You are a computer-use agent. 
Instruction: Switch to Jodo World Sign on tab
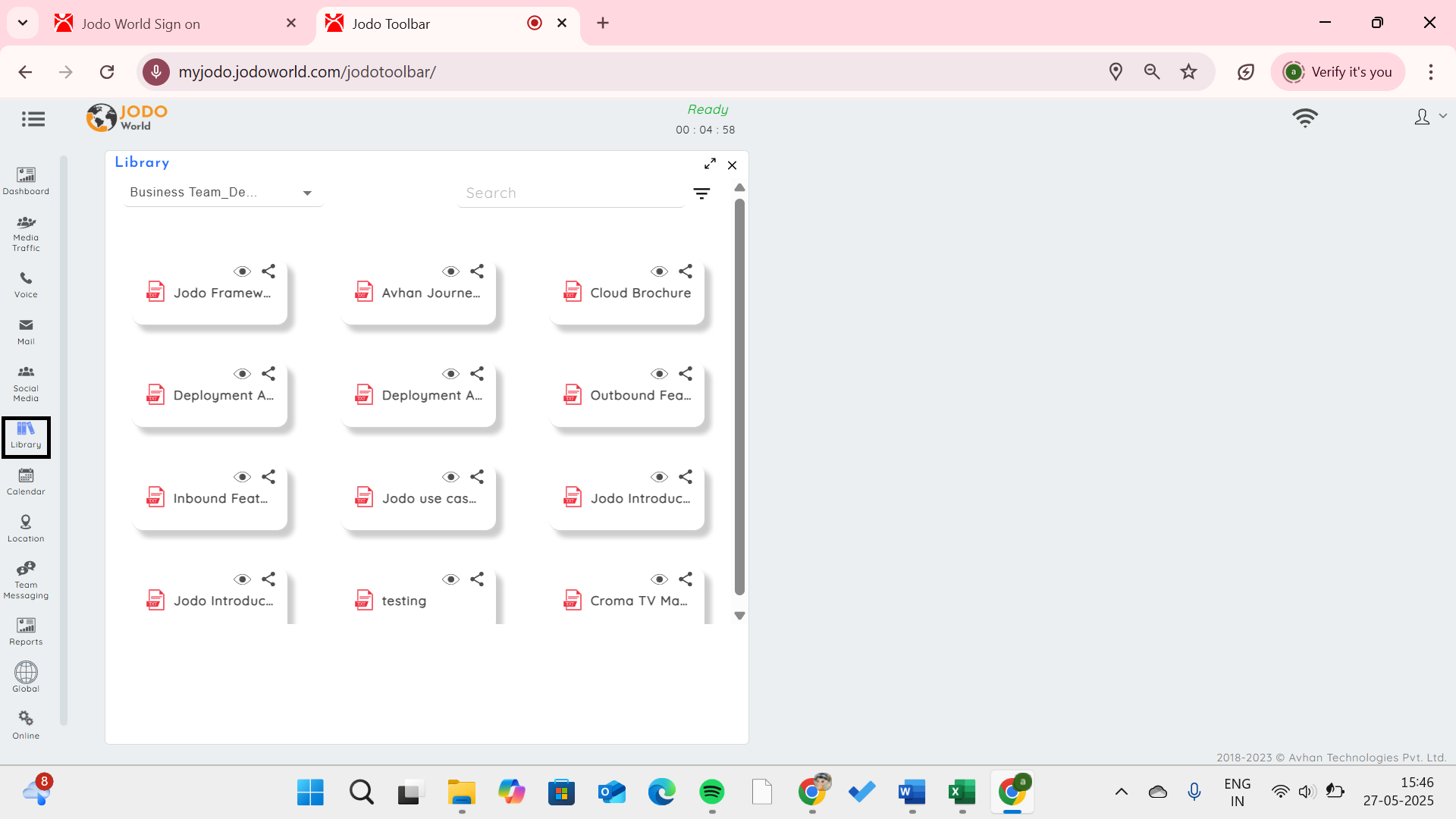[x=176, y=24]
